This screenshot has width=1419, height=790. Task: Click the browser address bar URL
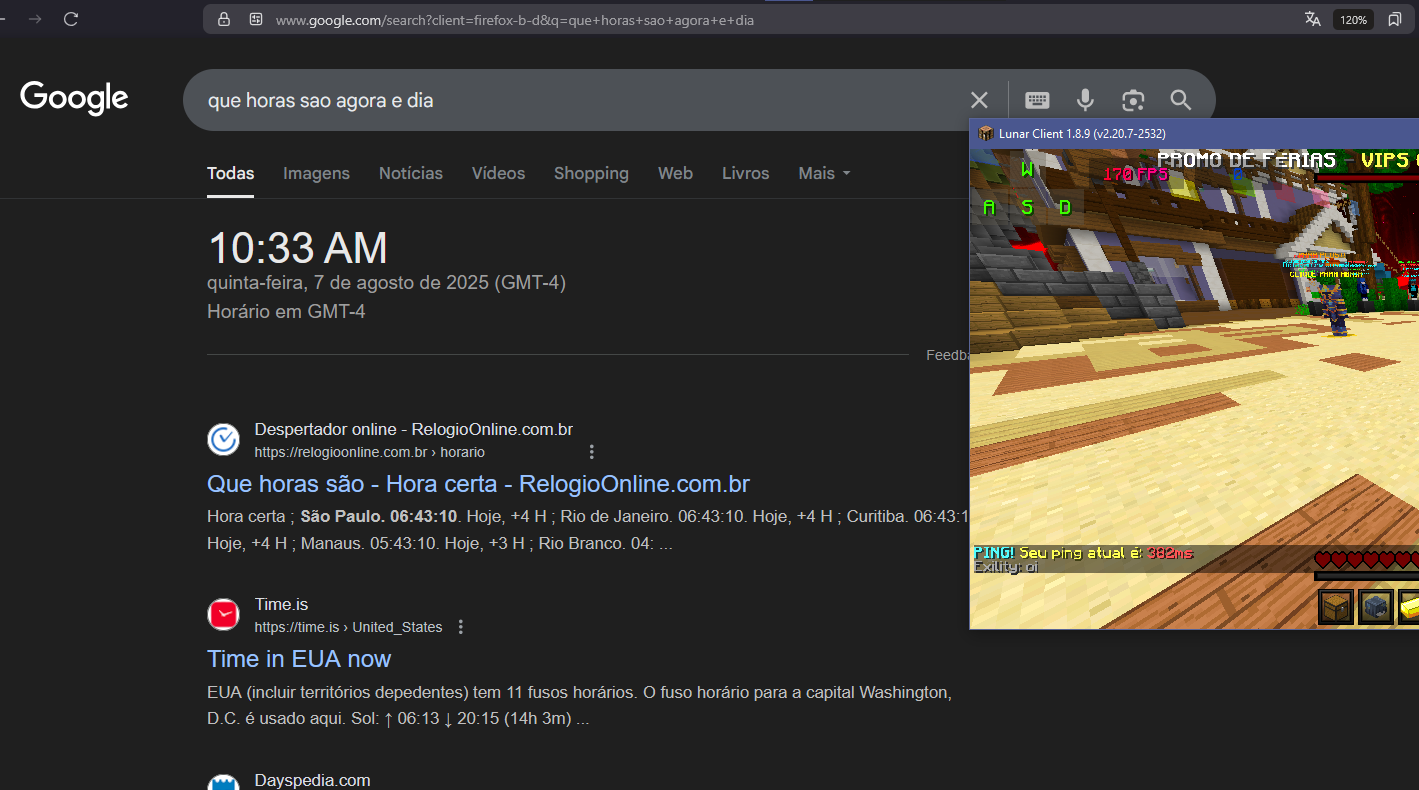pyautogui.click(x=515, y=20)
